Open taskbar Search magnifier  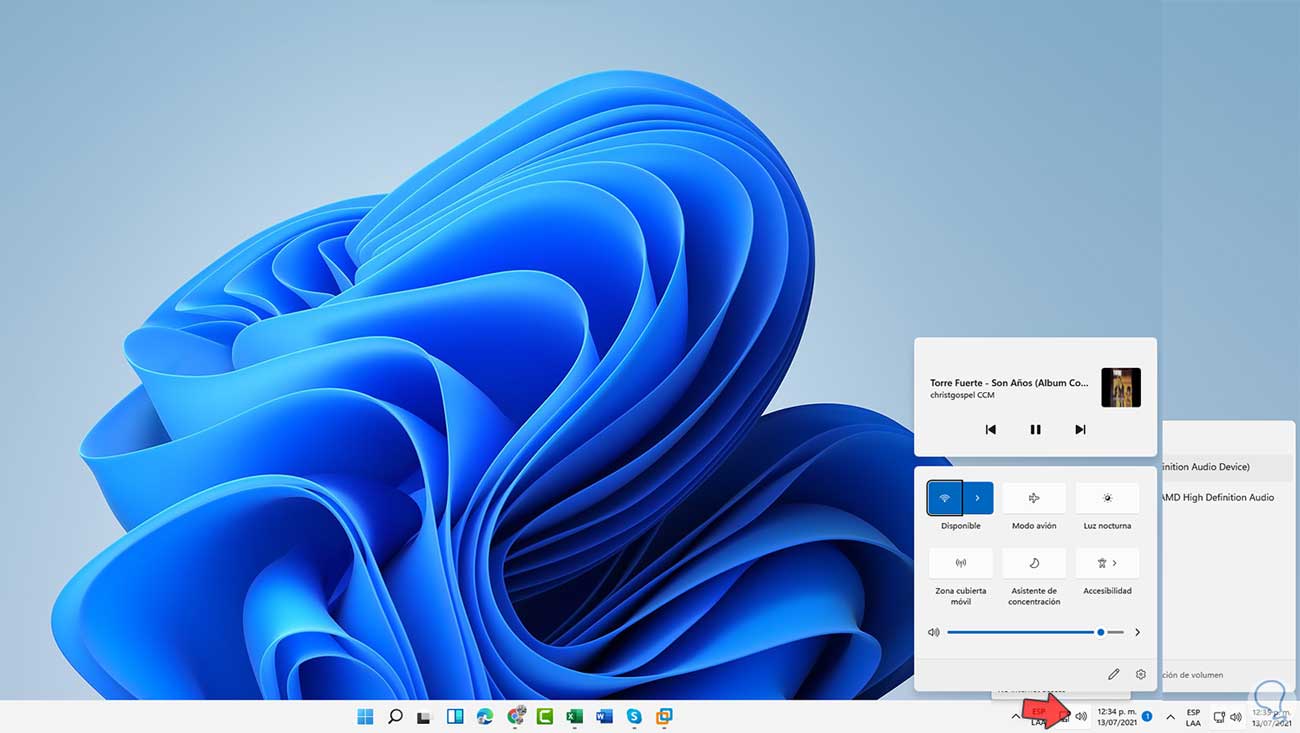(395, 716)
